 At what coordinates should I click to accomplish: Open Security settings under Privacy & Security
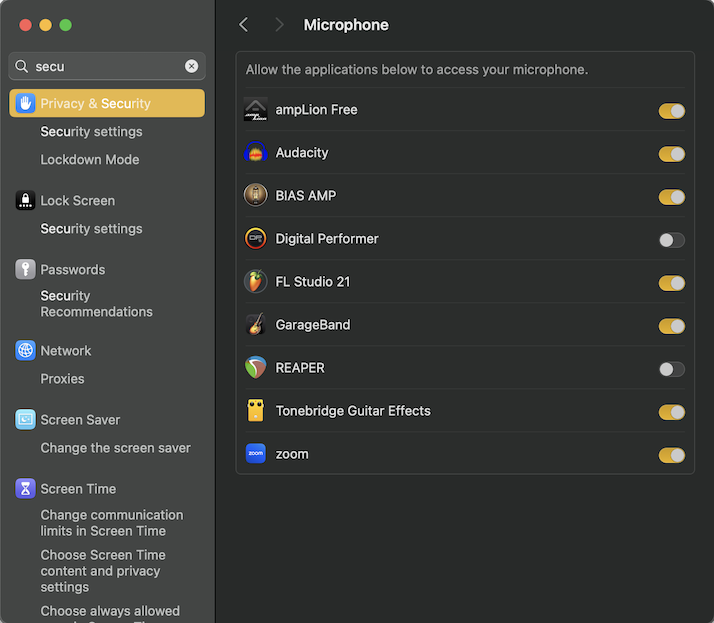[91, 132]
